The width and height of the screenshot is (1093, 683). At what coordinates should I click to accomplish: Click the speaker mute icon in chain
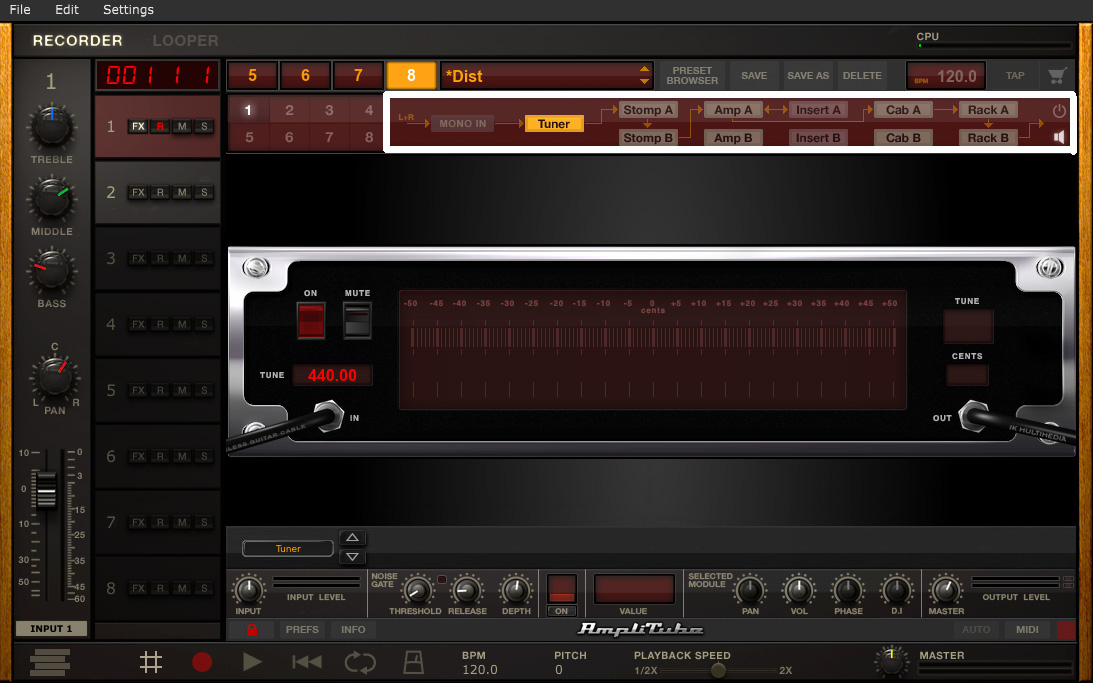(1059, 137)
